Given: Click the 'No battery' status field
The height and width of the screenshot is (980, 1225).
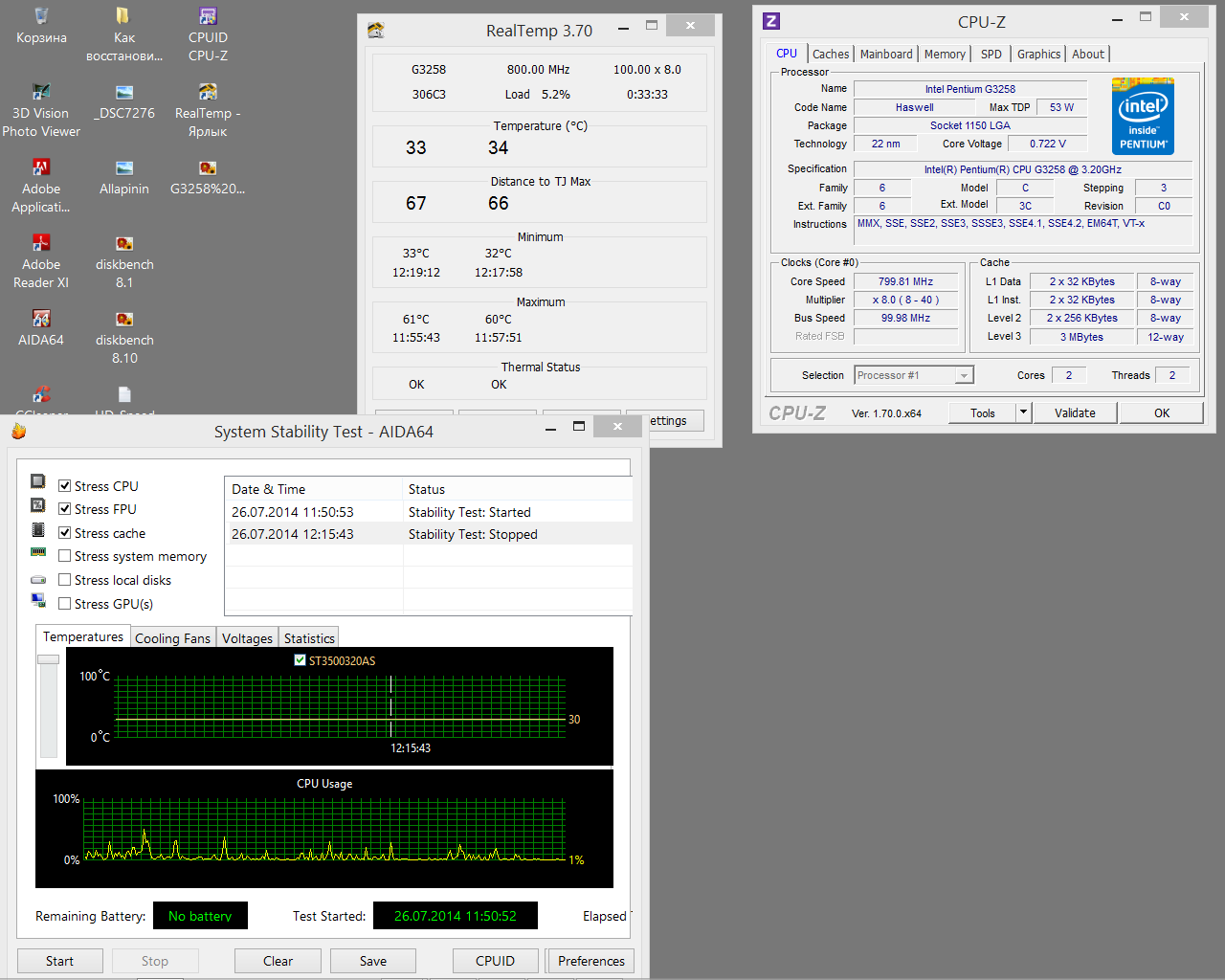Looking at the screenshot, I should click(200, 916).
